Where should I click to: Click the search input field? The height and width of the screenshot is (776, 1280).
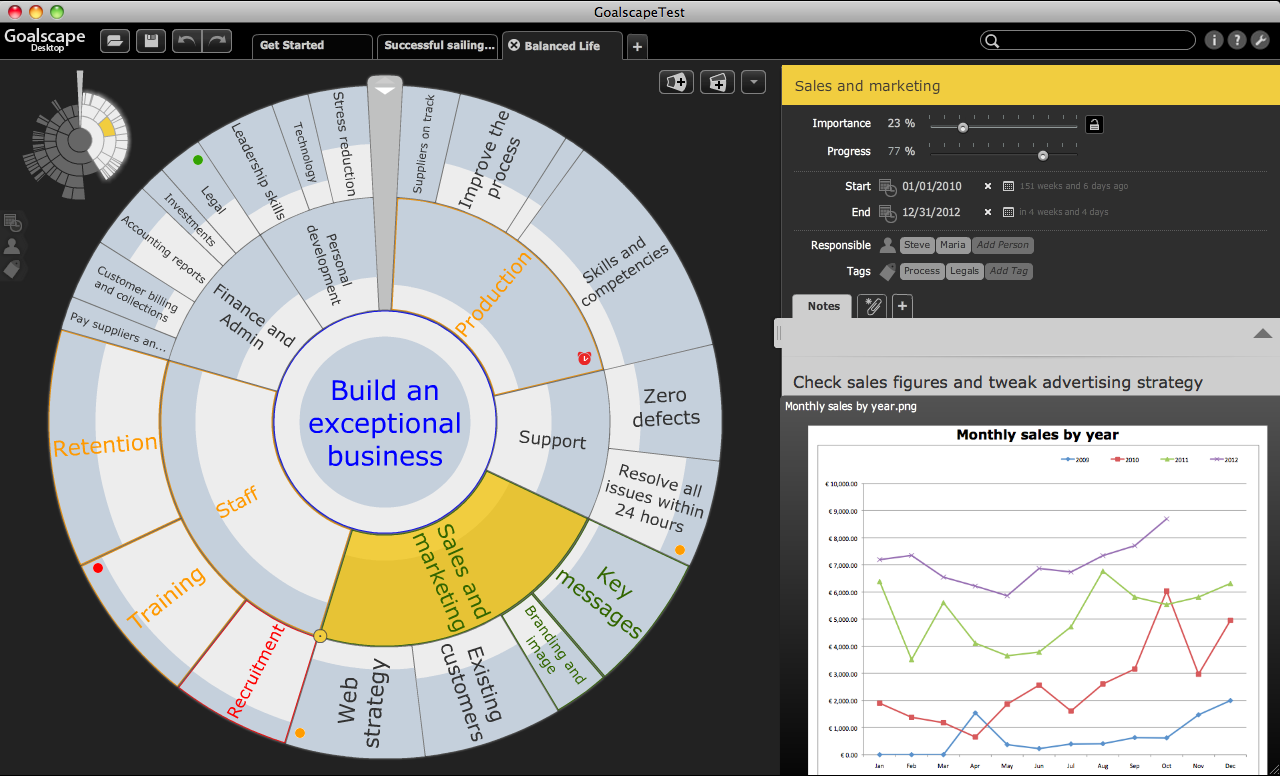click(x=1088, y=41)
